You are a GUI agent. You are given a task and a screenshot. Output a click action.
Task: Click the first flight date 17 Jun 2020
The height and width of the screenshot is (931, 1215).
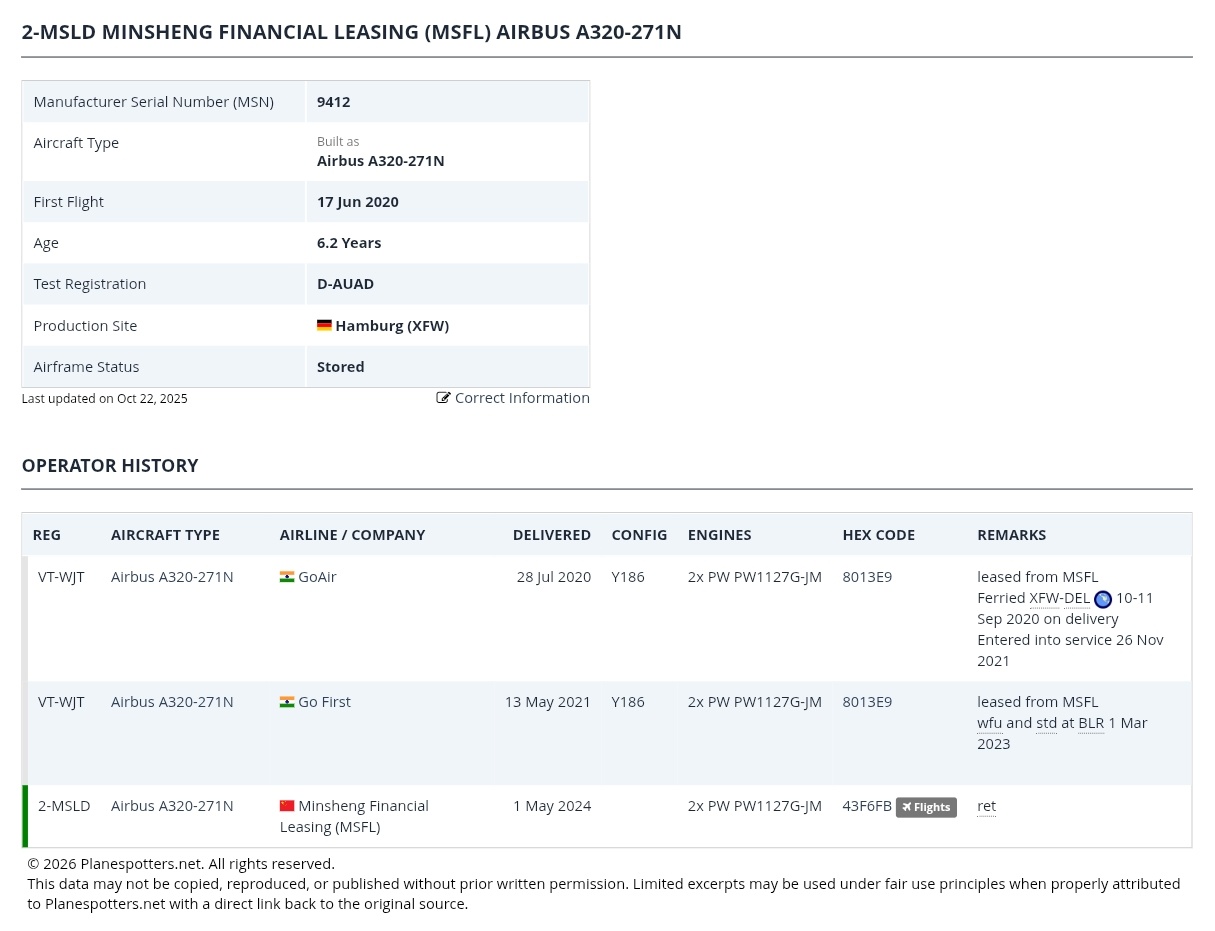[358, 202]
